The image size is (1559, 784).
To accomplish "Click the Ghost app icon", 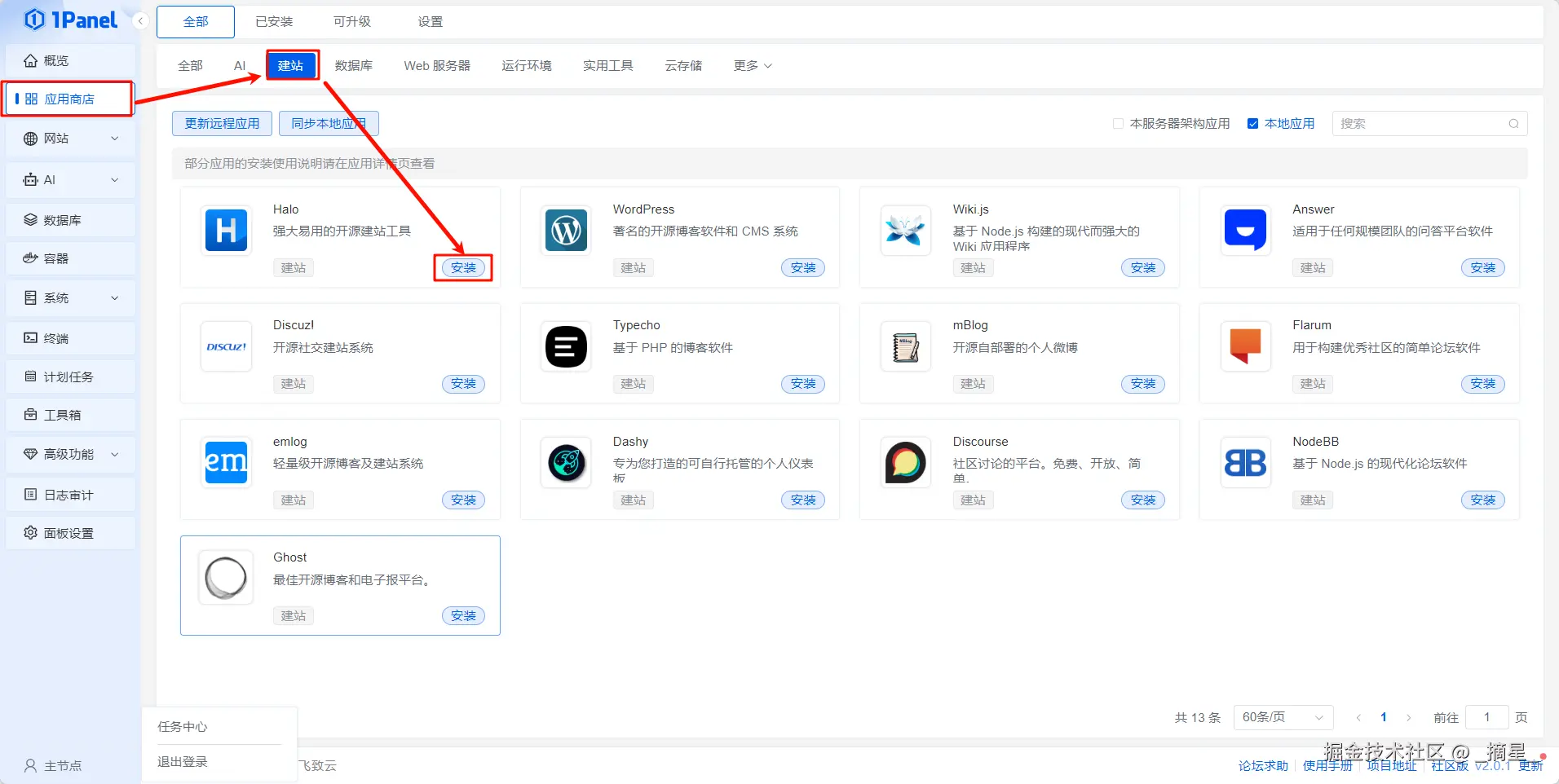I will [226, 579].
